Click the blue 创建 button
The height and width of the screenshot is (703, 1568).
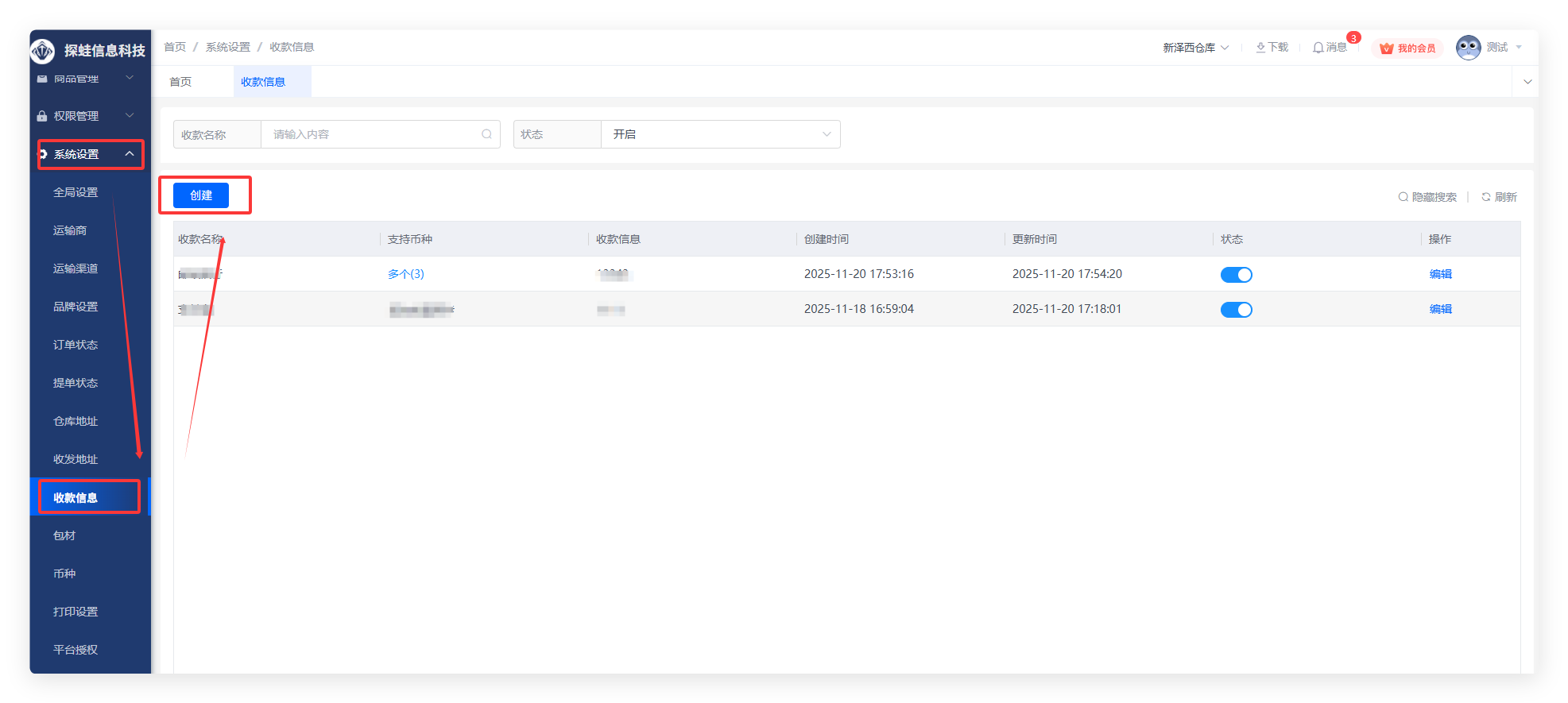[201, 195]
